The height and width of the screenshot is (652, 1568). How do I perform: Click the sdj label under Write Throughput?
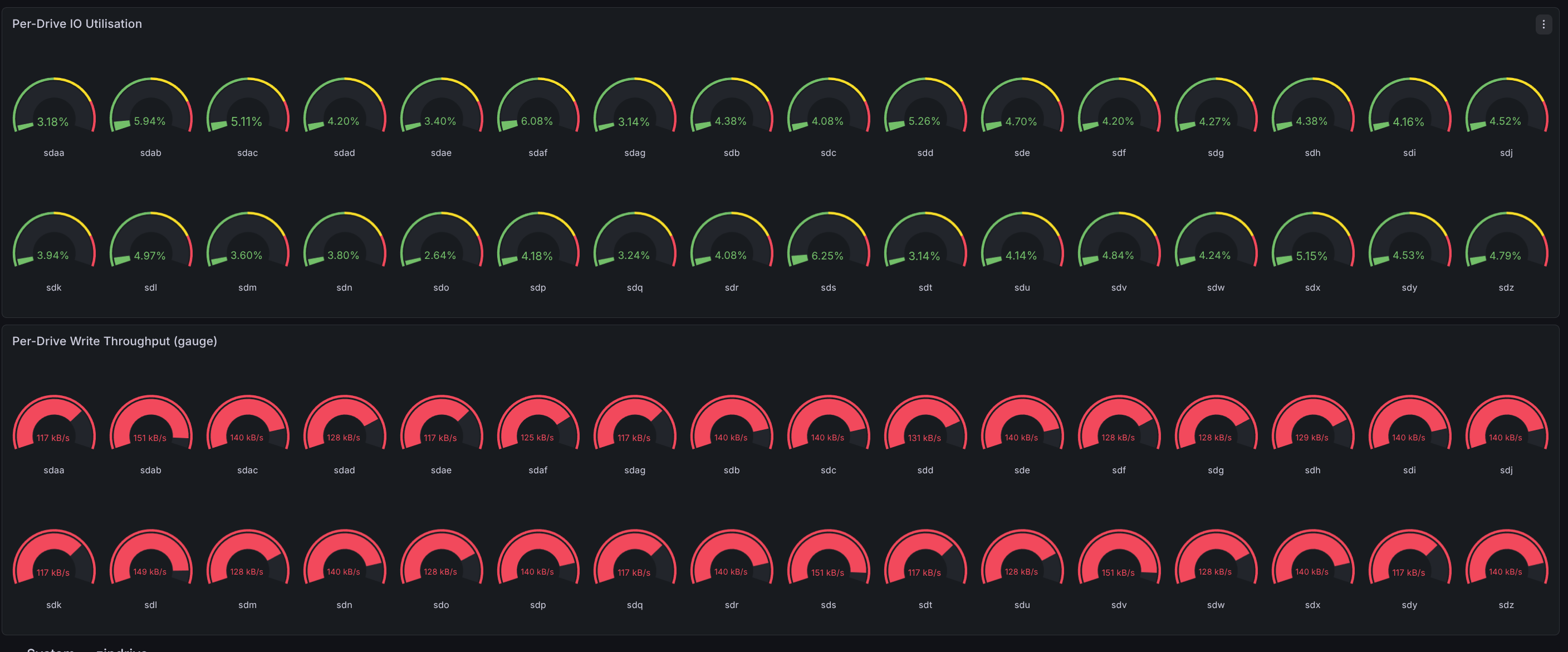point(1506,470)
